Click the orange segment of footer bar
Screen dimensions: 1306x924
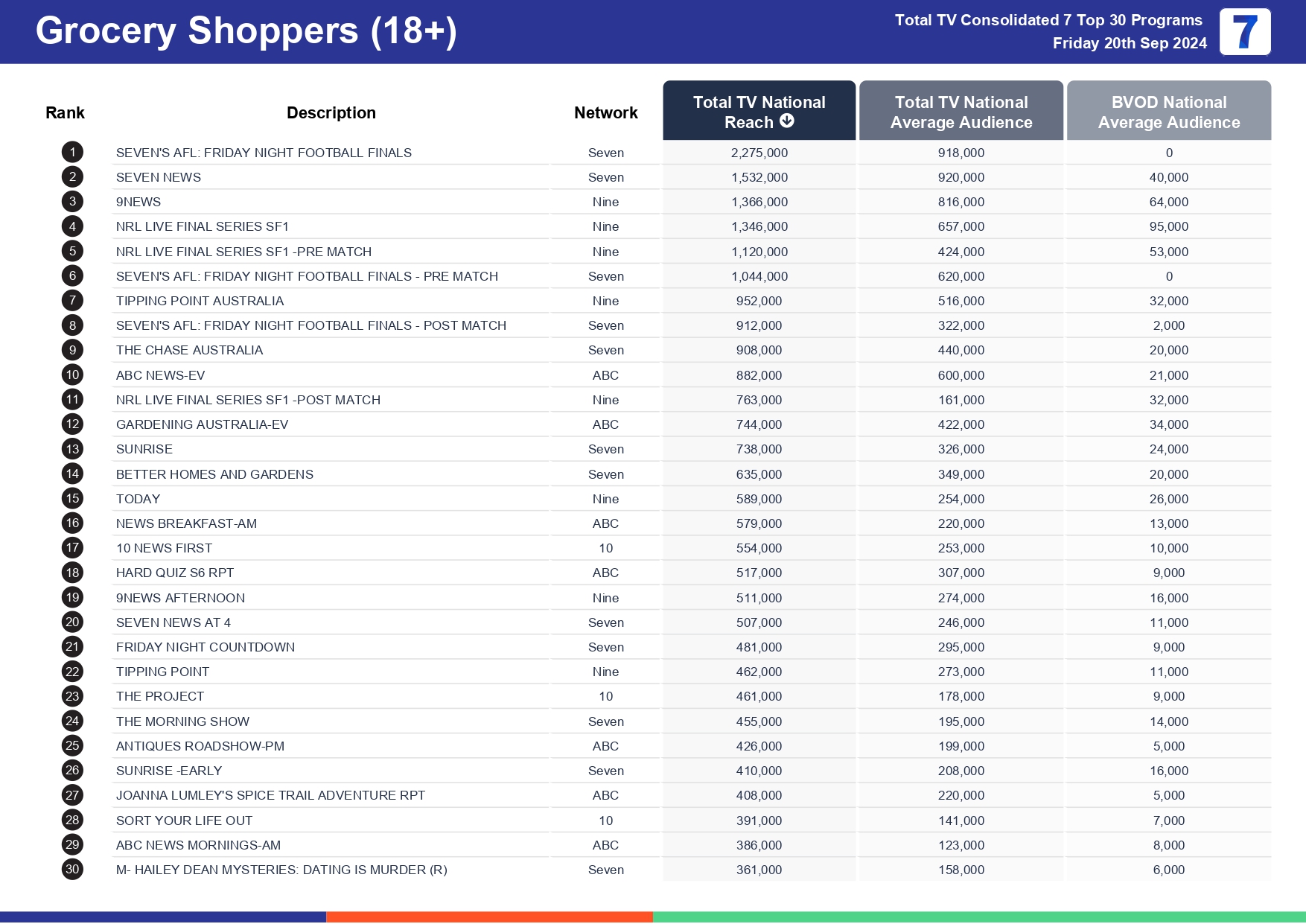pos(489,917)
